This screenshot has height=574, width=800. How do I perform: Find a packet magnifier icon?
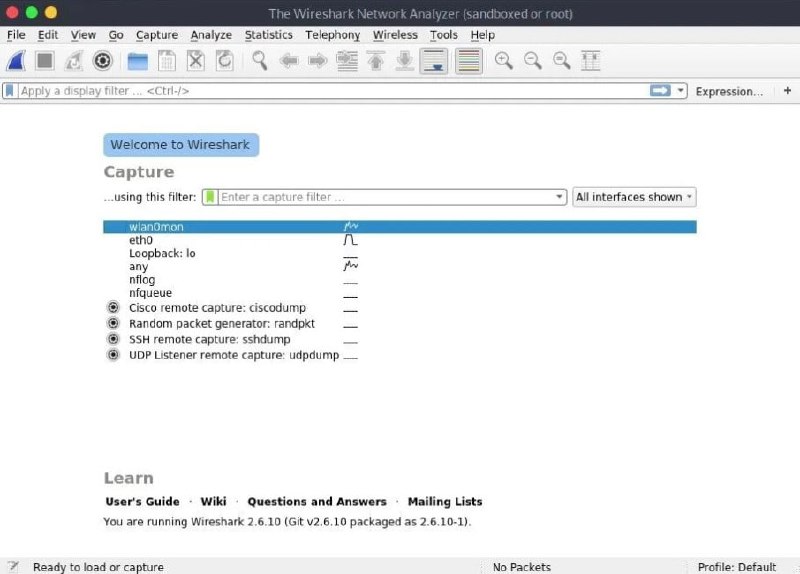coord(260,61)
